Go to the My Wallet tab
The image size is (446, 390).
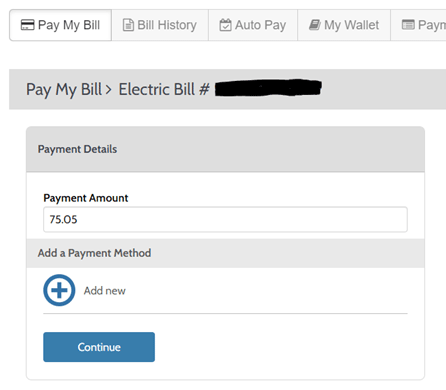(344, 25)
